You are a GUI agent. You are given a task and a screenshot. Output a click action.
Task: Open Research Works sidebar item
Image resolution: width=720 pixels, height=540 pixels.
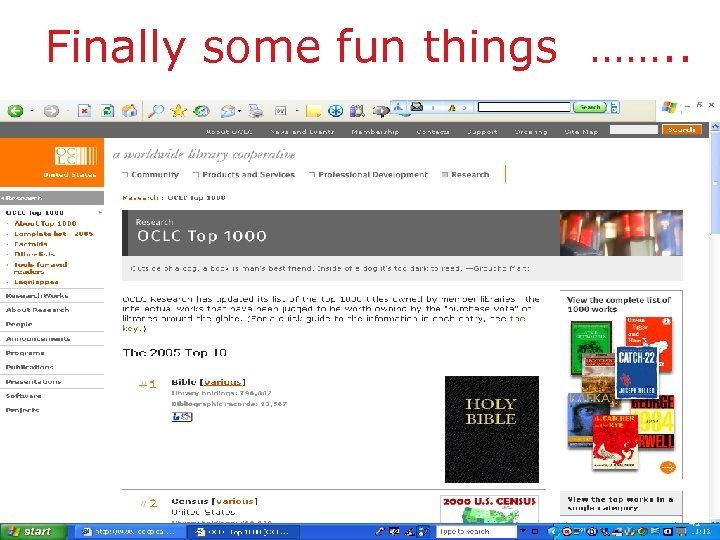pos(37,296)
